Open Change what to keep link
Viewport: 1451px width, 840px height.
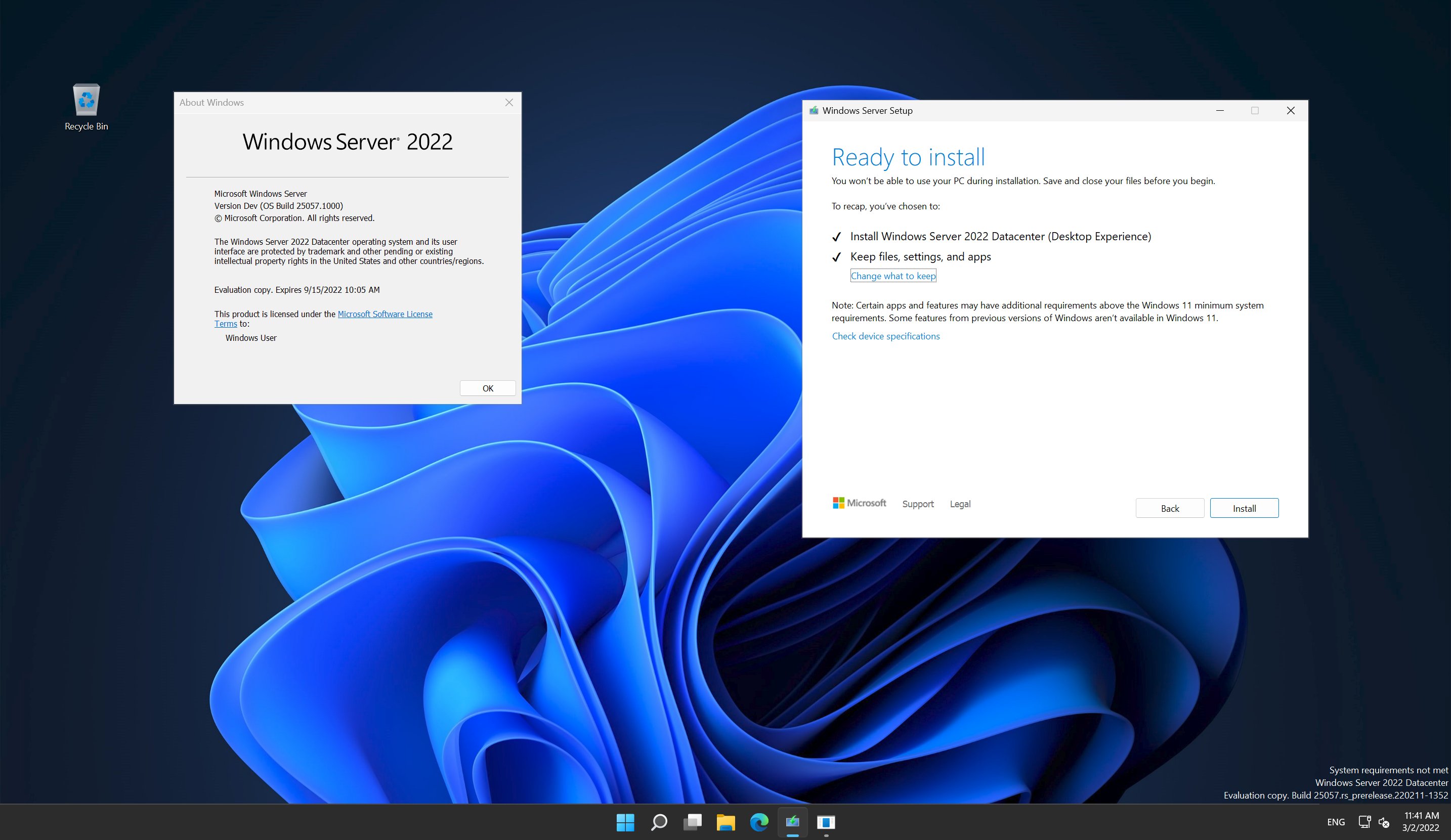(x=893, y=276)
